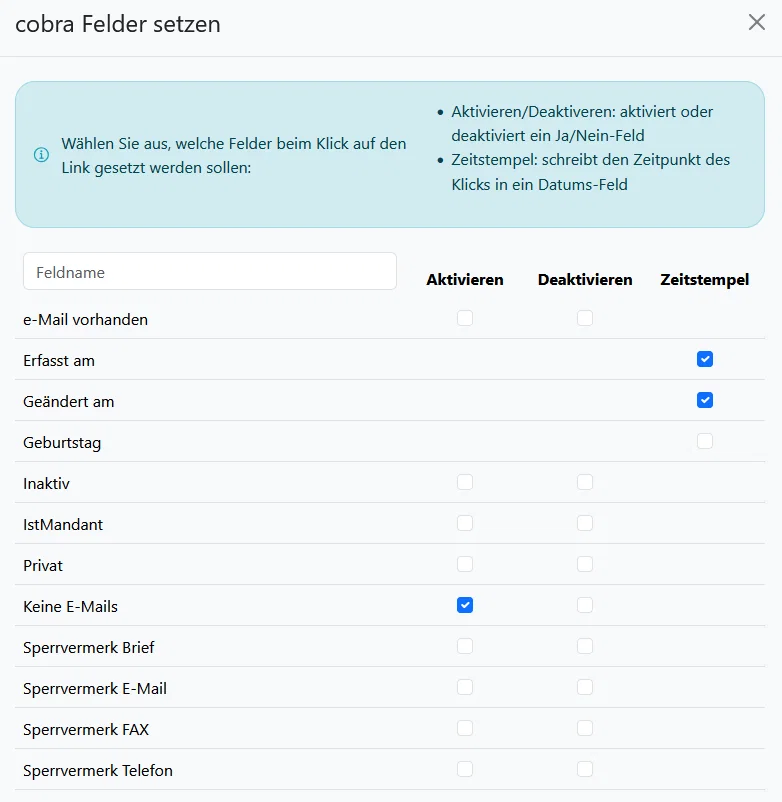Click the info icon in the hint box
782x802 pixels.
(x=41, y=154)
